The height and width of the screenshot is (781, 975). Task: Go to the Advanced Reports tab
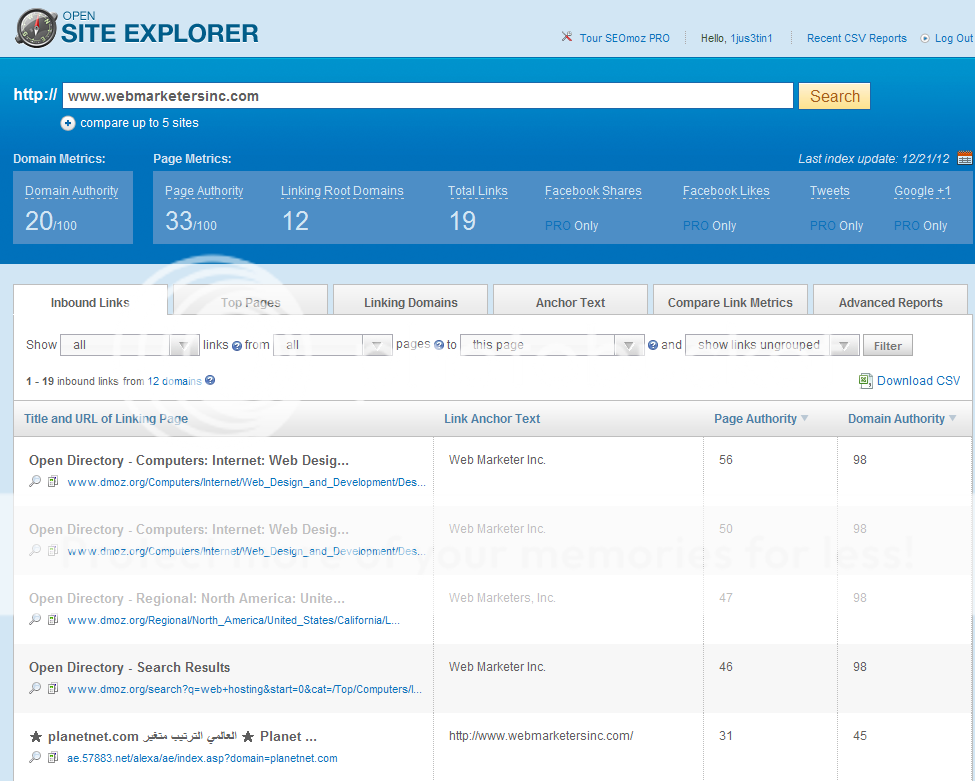pyautogui.click(x=890, y=302)
